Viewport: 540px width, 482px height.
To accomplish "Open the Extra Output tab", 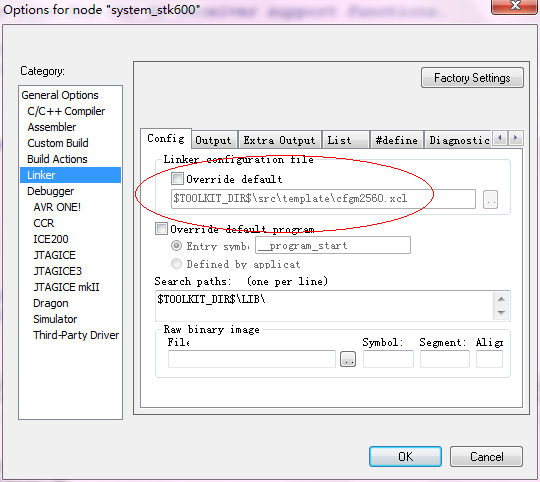I will 279,140.
